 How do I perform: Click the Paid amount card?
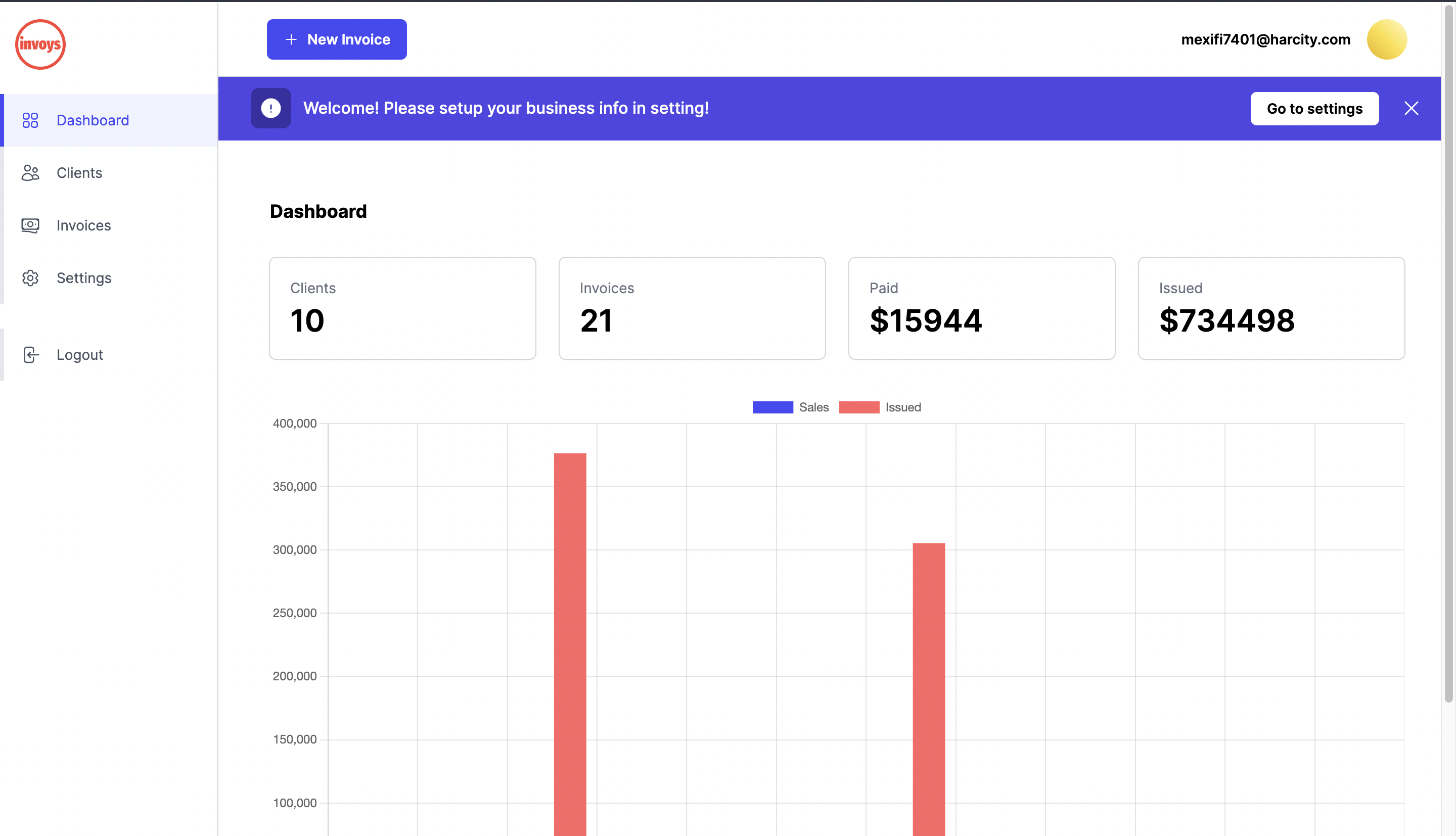981,308
